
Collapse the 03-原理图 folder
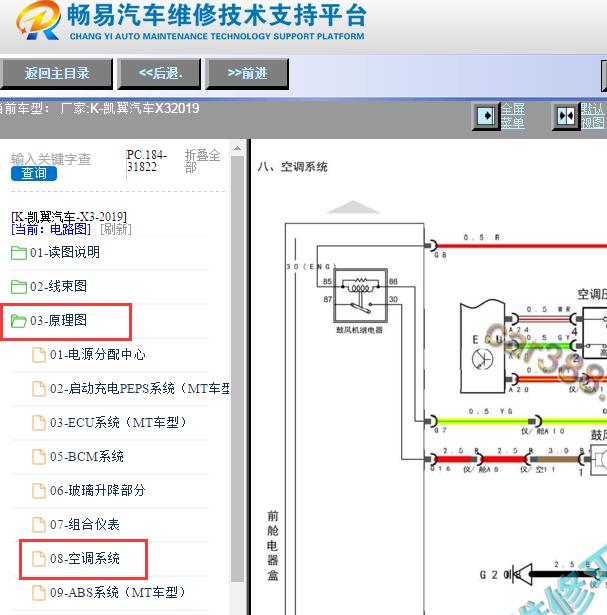click(58, 321)
